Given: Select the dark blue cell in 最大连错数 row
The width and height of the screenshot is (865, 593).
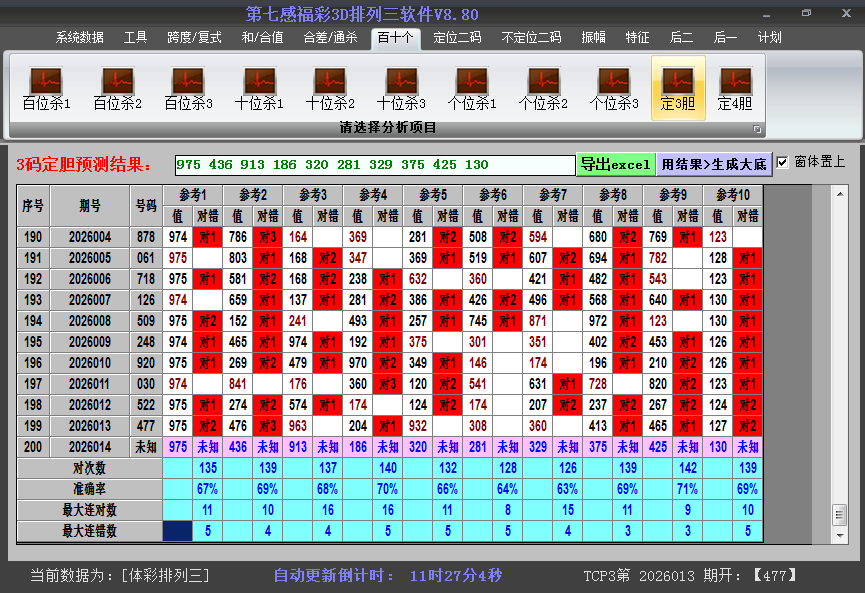Looking at the screenshot, I should (178, 531).
